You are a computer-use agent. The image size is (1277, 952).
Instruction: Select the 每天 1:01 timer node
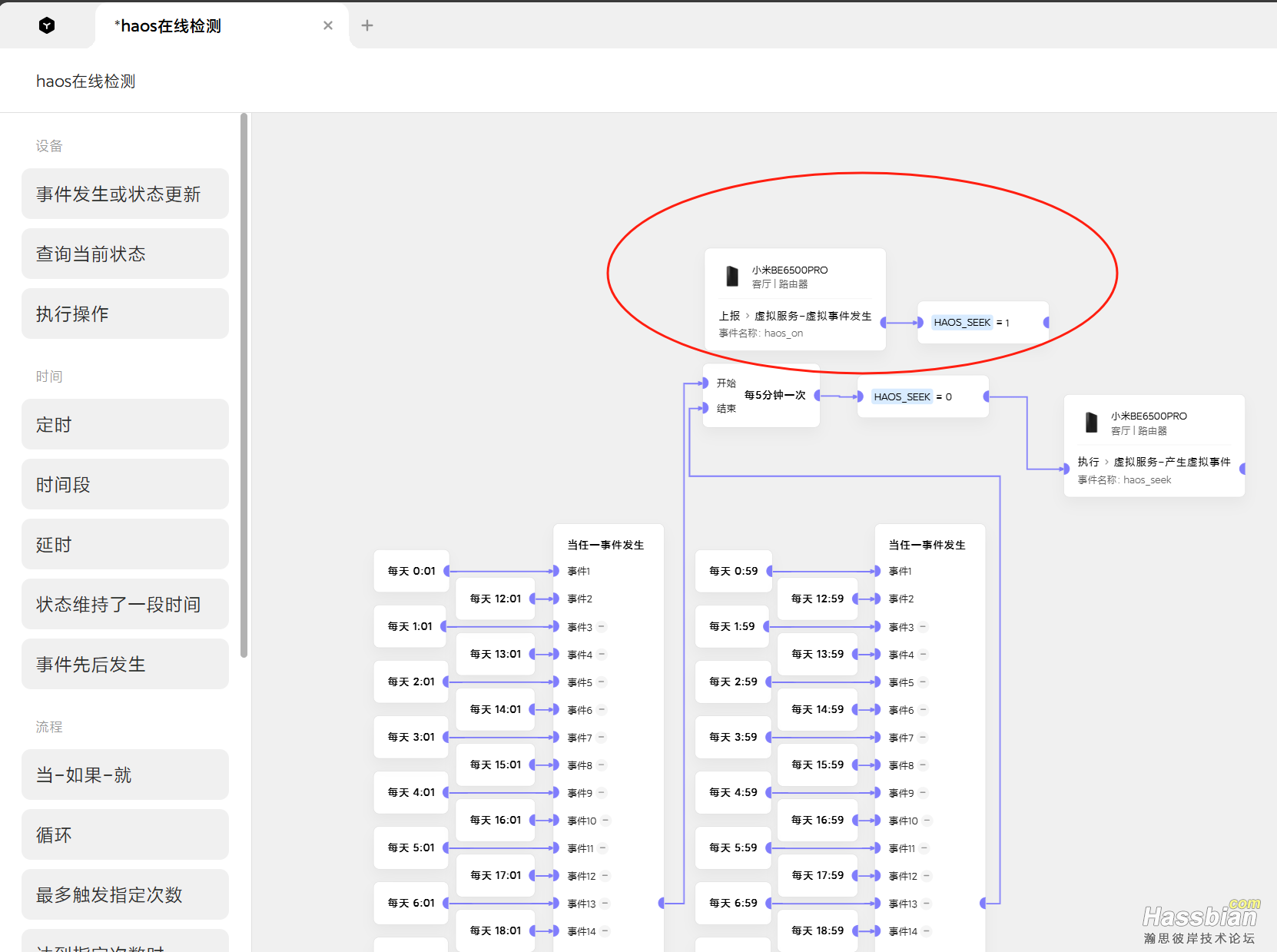[410, 626]
